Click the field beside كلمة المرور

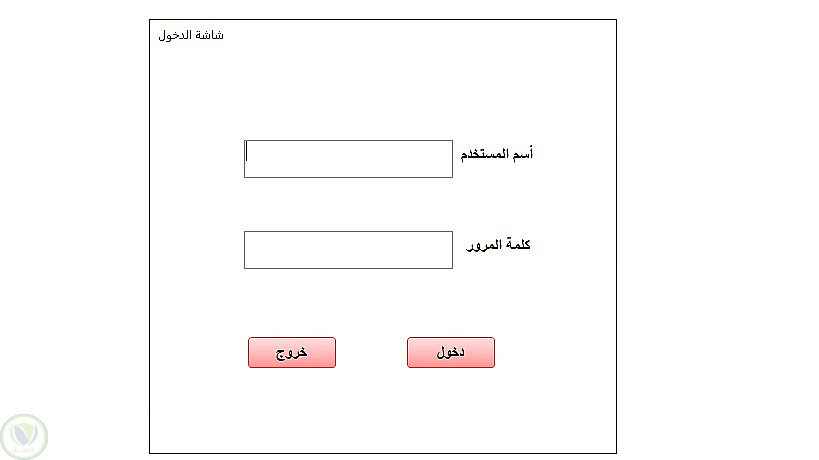pos(348,250)
